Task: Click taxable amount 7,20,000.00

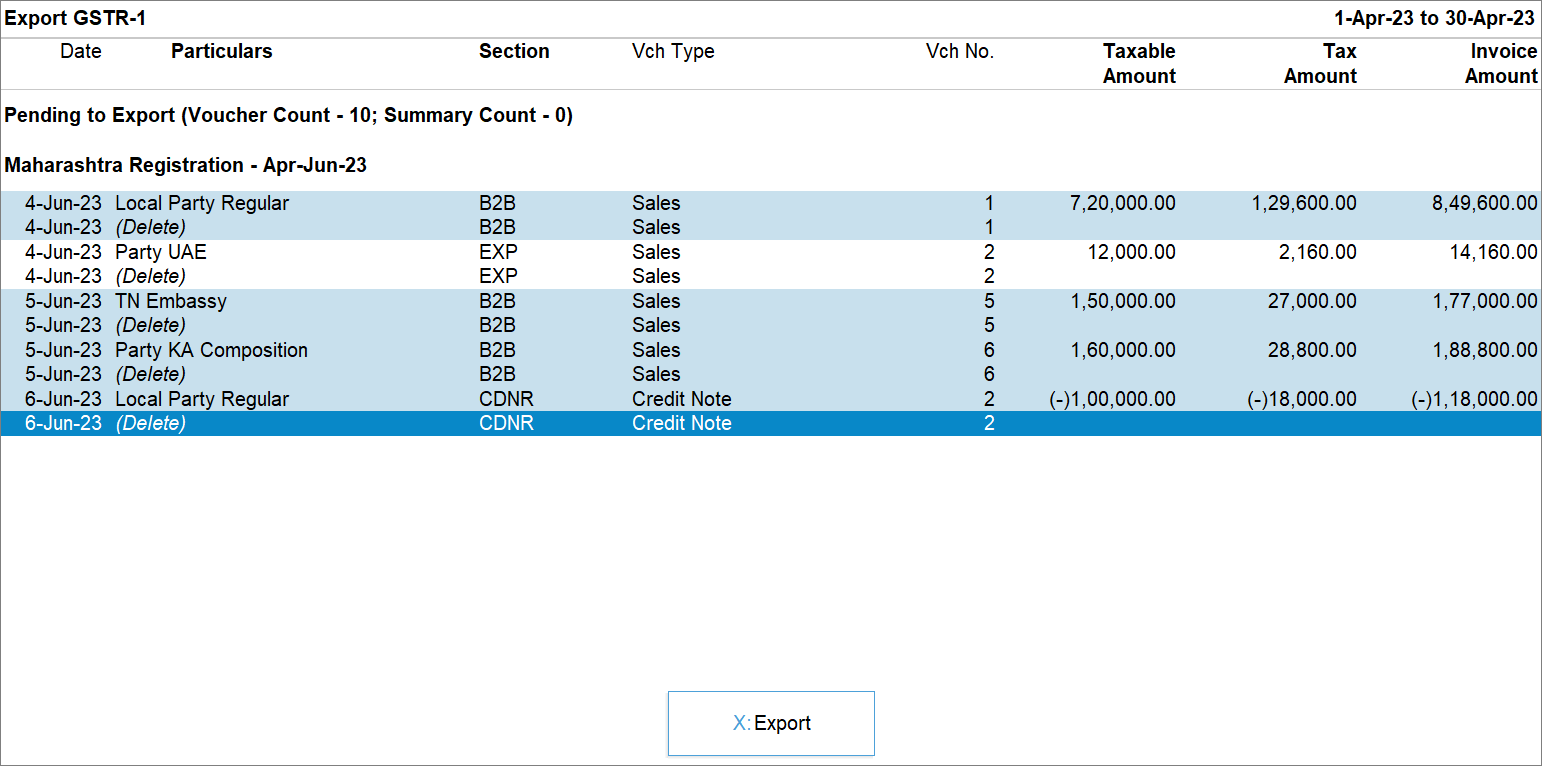Action: tap(1122, 203)
